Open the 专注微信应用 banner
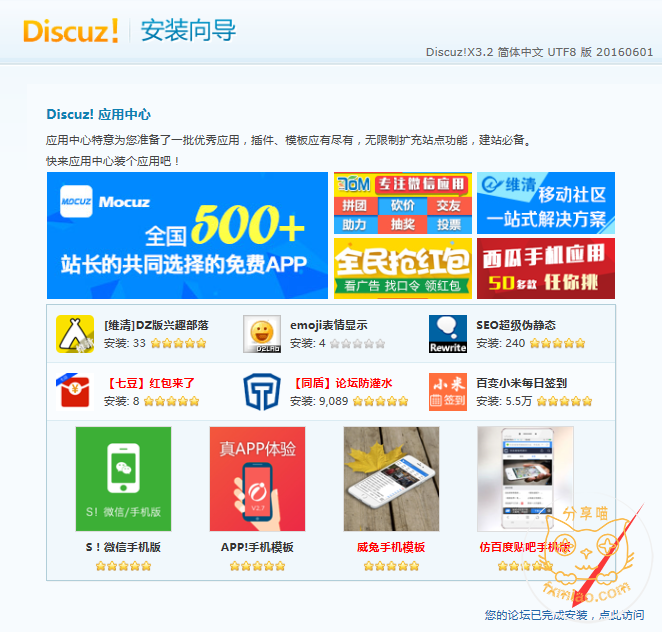 403,203
